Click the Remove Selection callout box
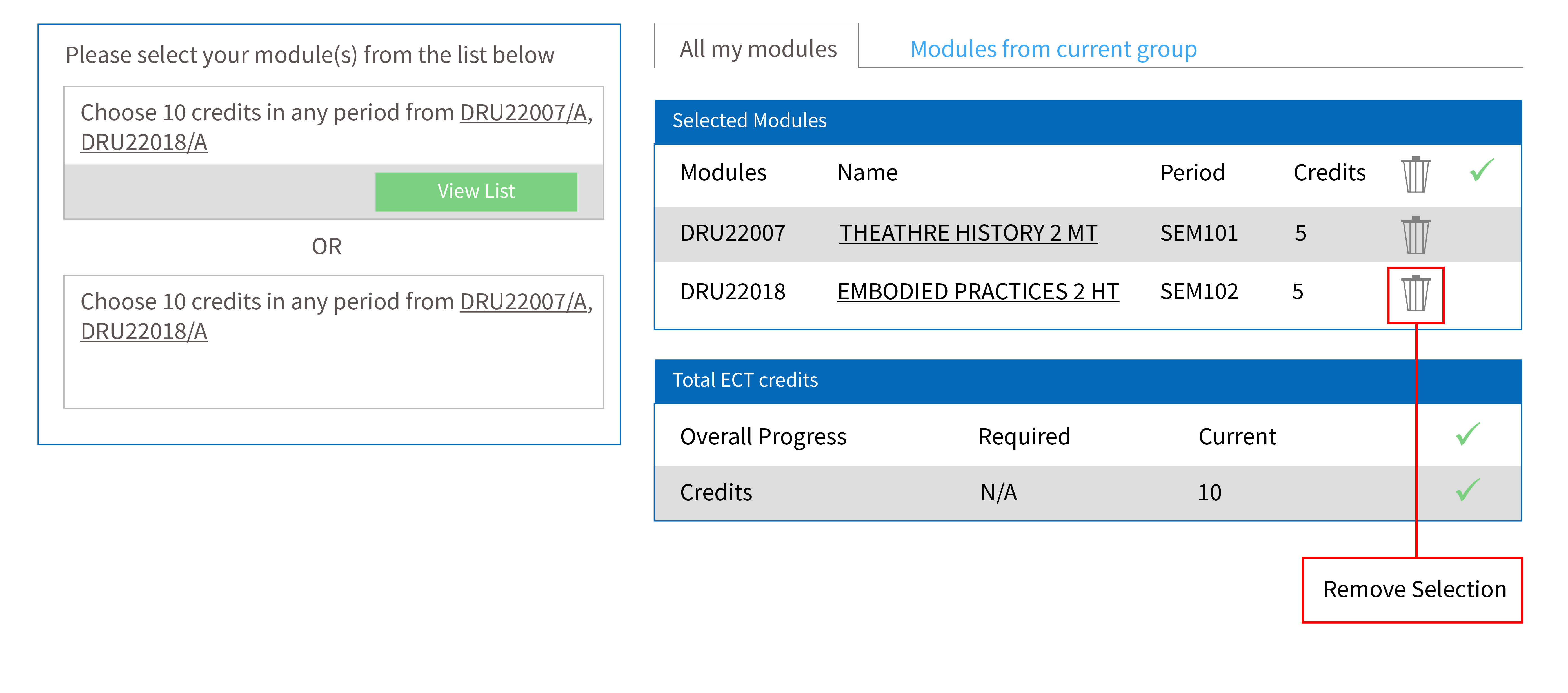Image resolution: width=1568 pixels, height=693 pixels. point(1412,590)
